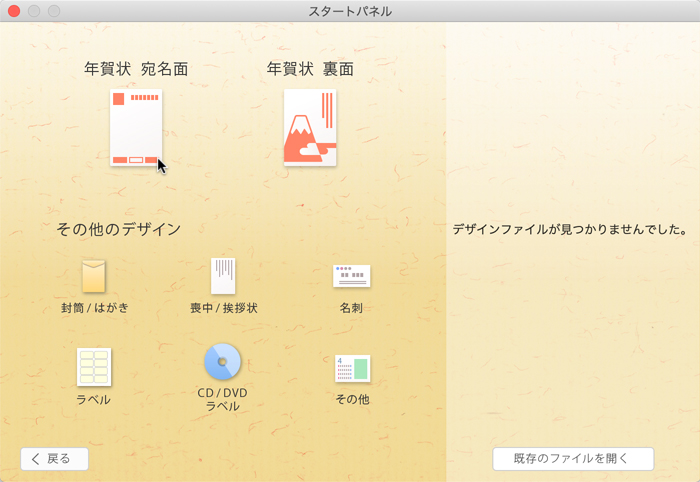This screenshot has width=700, height=482.
Task: Click the CD/DVD disc icon
Action: (223, 361)
